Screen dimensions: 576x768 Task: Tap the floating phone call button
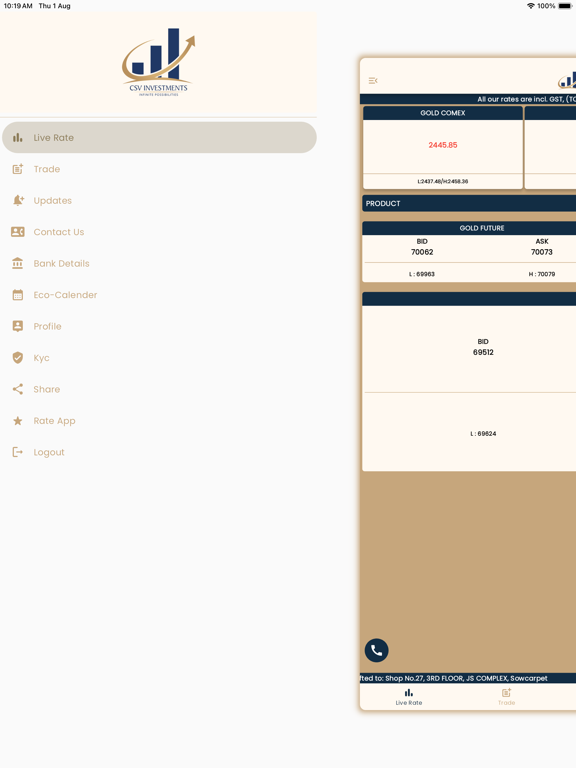[x=376, y=650]
